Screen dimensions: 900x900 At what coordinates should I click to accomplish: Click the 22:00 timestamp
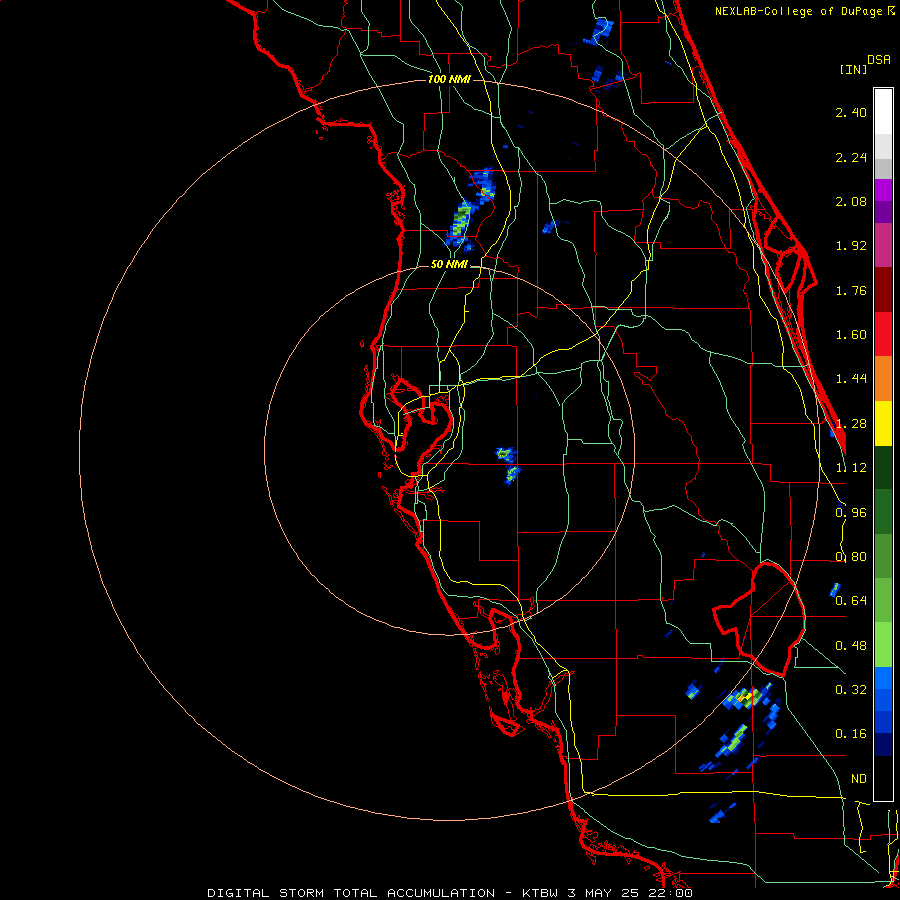[669, 893]
